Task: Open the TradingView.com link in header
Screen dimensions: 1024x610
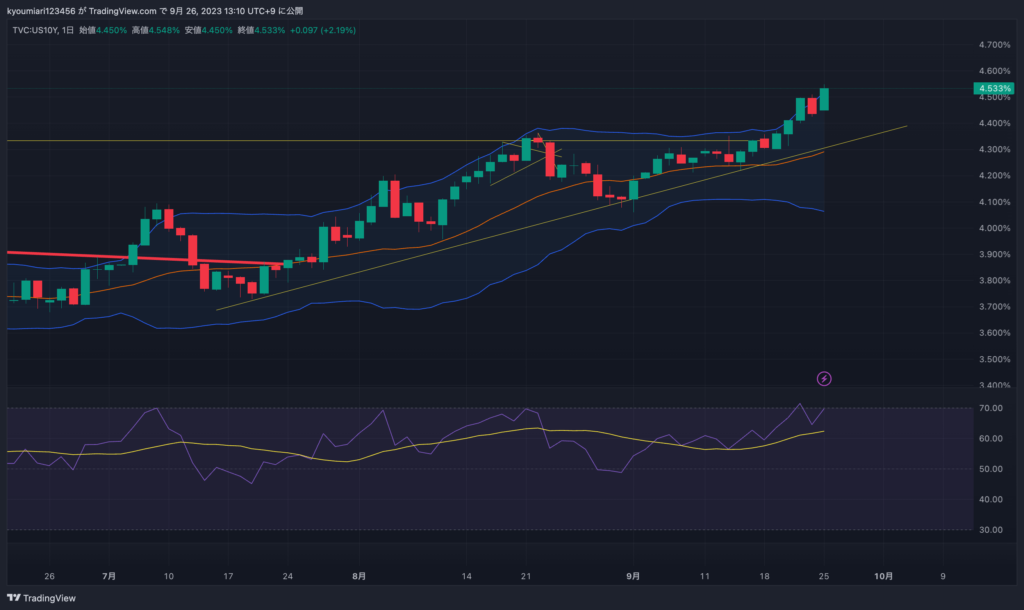Action: click(x=122, y=11)
